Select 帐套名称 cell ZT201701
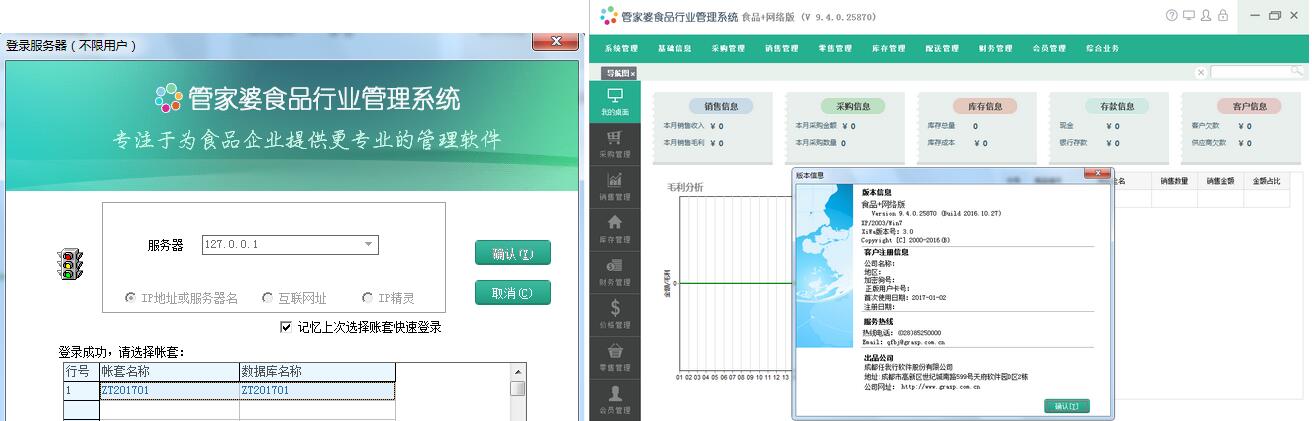 [169, 390]
